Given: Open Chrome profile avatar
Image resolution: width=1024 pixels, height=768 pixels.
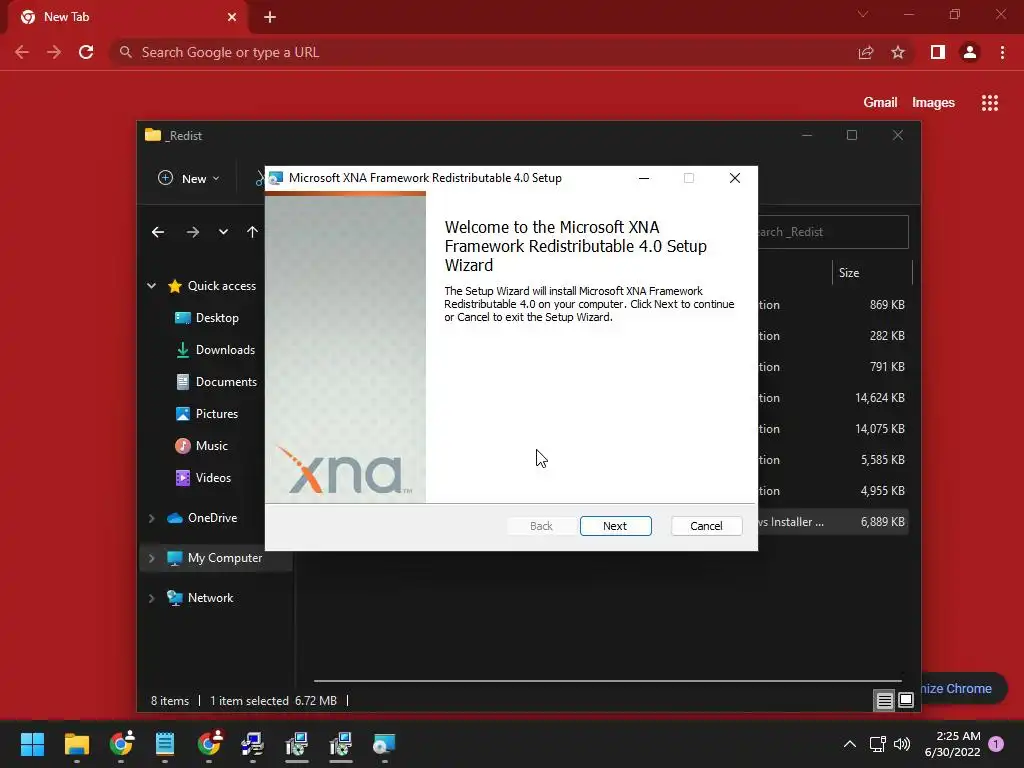Looking at the screenshot, I should tap(970, 52).
